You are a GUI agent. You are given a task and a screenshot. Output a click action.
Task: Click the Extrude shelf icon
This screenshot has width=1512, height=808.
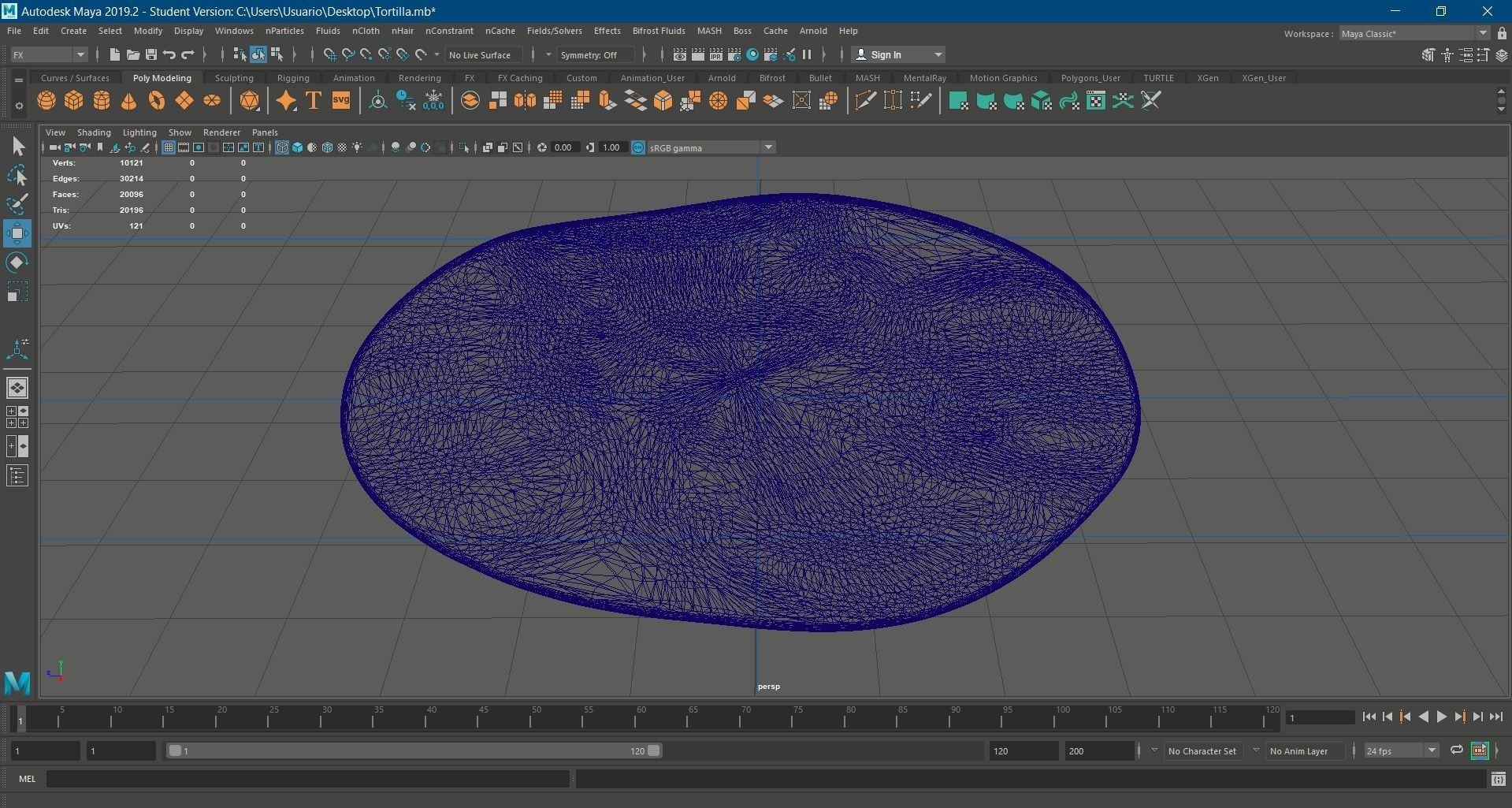[607, 101]
